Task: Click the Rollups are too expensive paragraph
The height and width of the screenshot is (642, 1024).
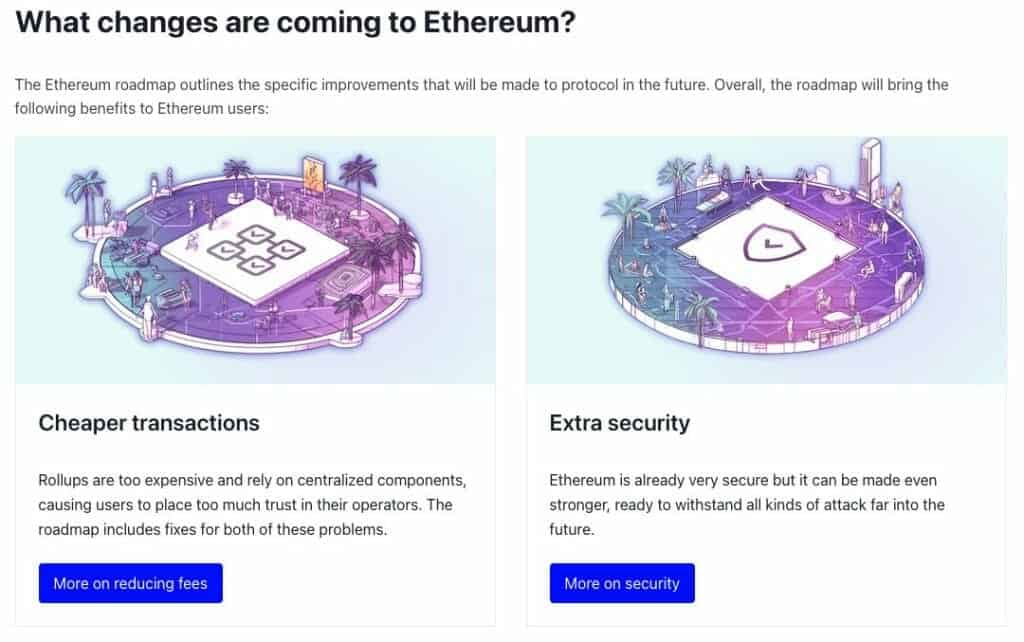Action: [x=252, y=505]
